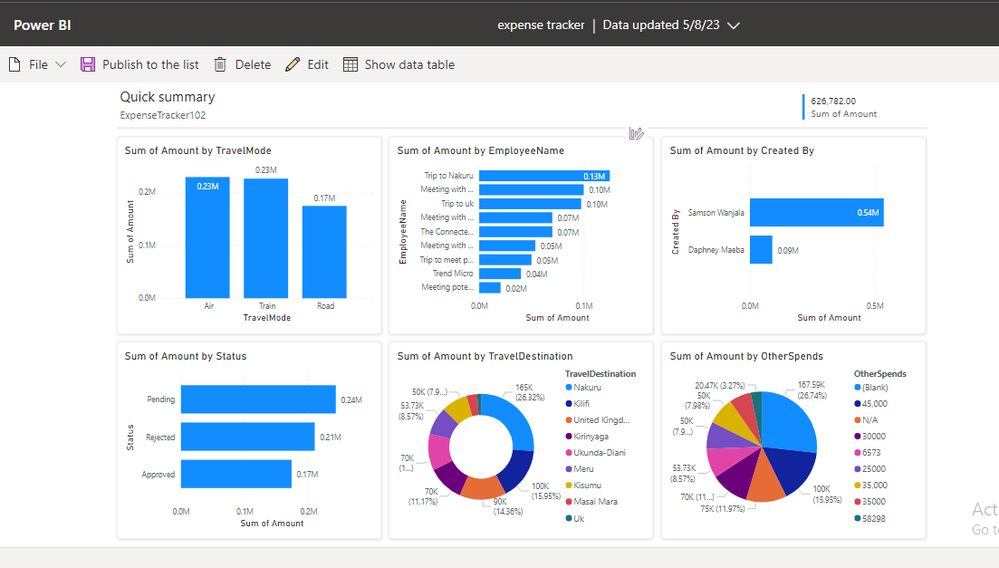Select 58298 legend swatch in OtherSpends
The image size is (999, 568).
(858, 518)
